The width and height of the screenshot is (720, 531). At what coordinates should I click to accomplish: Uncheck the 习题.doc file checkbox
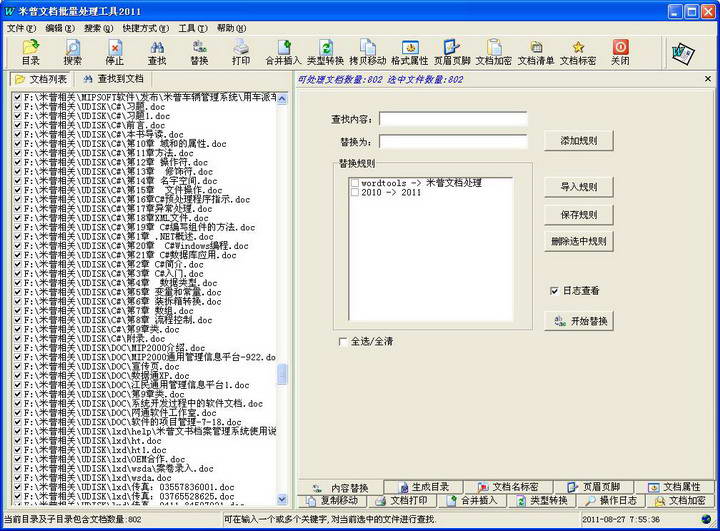point(17,107)
